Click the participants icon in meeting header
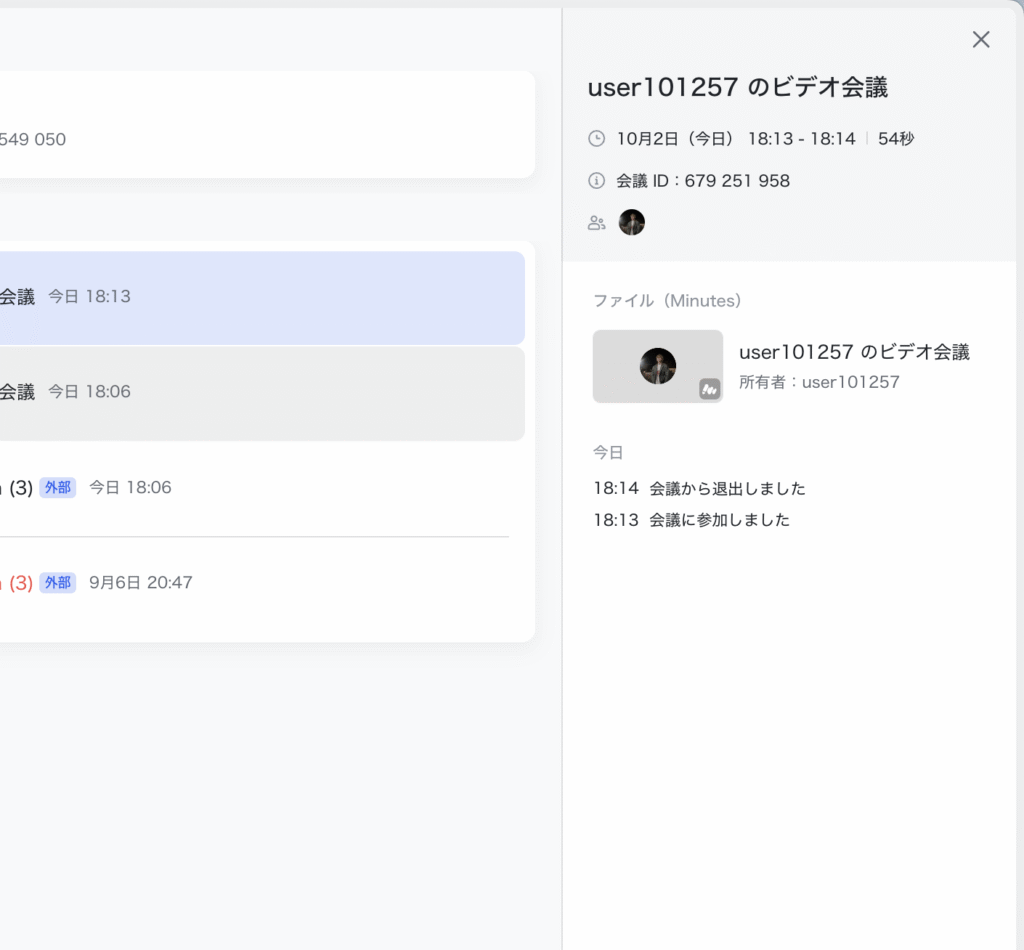Screen dimensions: 1024x950 pos(597,223)
